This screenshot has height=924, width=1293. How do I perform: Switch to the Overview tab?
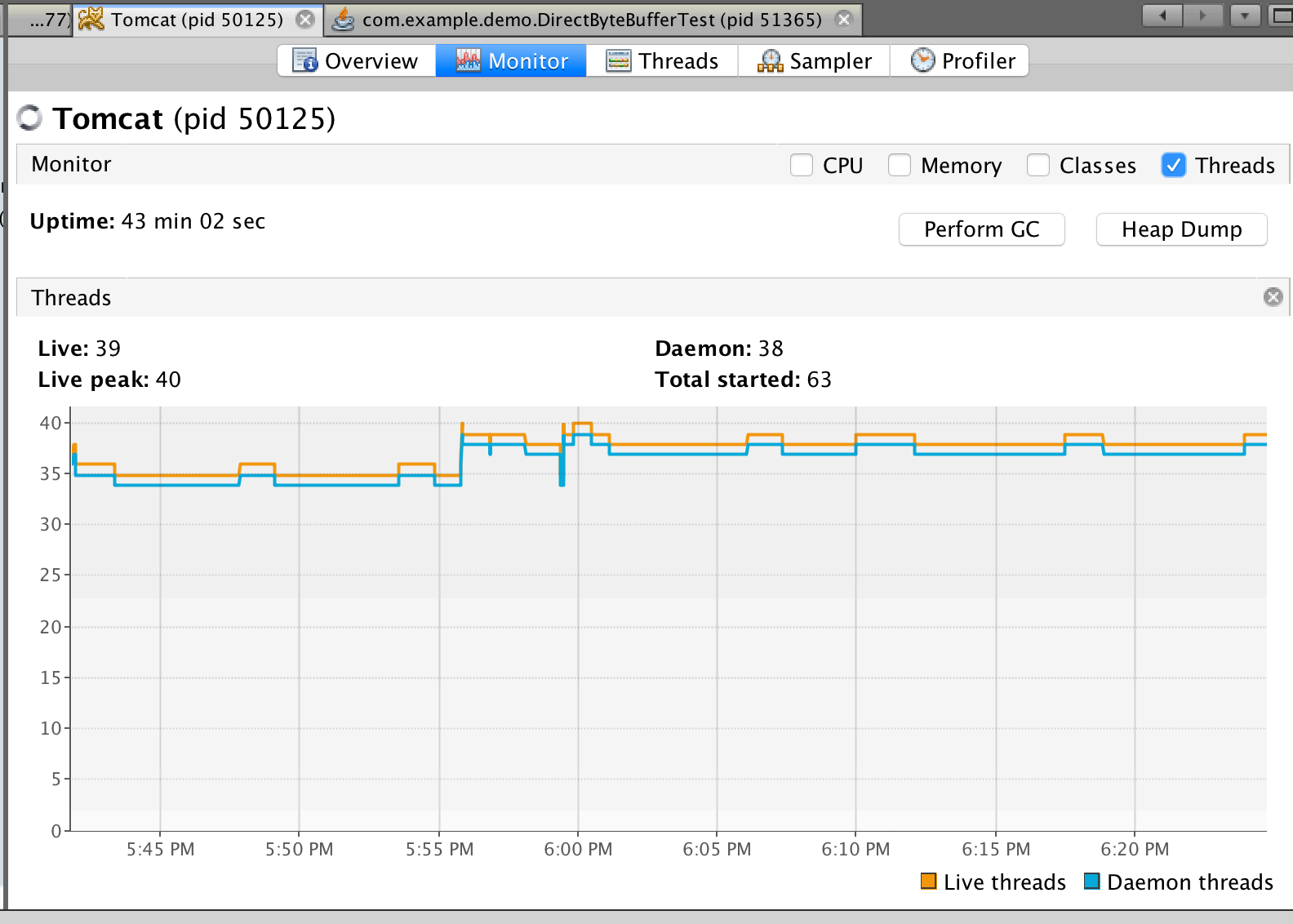coord(357,60)
